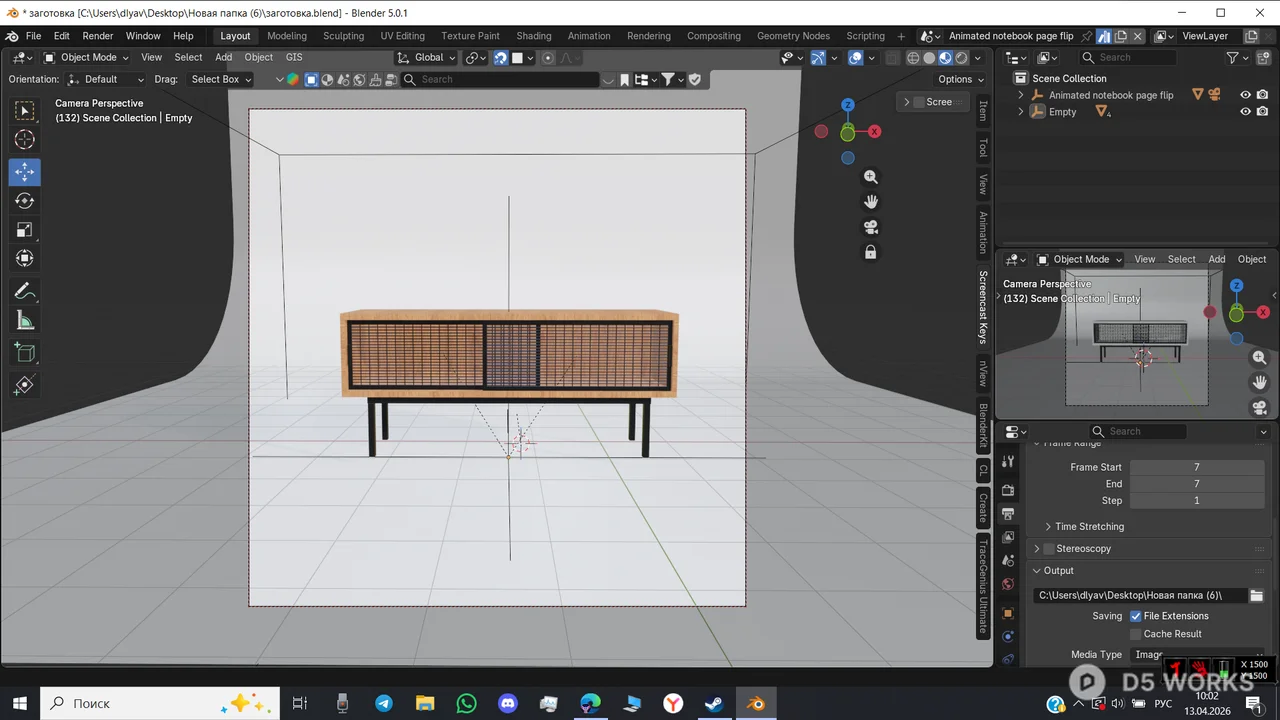
Task: Open the Global transform orientation dropdown
Action: tap(428, 58)
